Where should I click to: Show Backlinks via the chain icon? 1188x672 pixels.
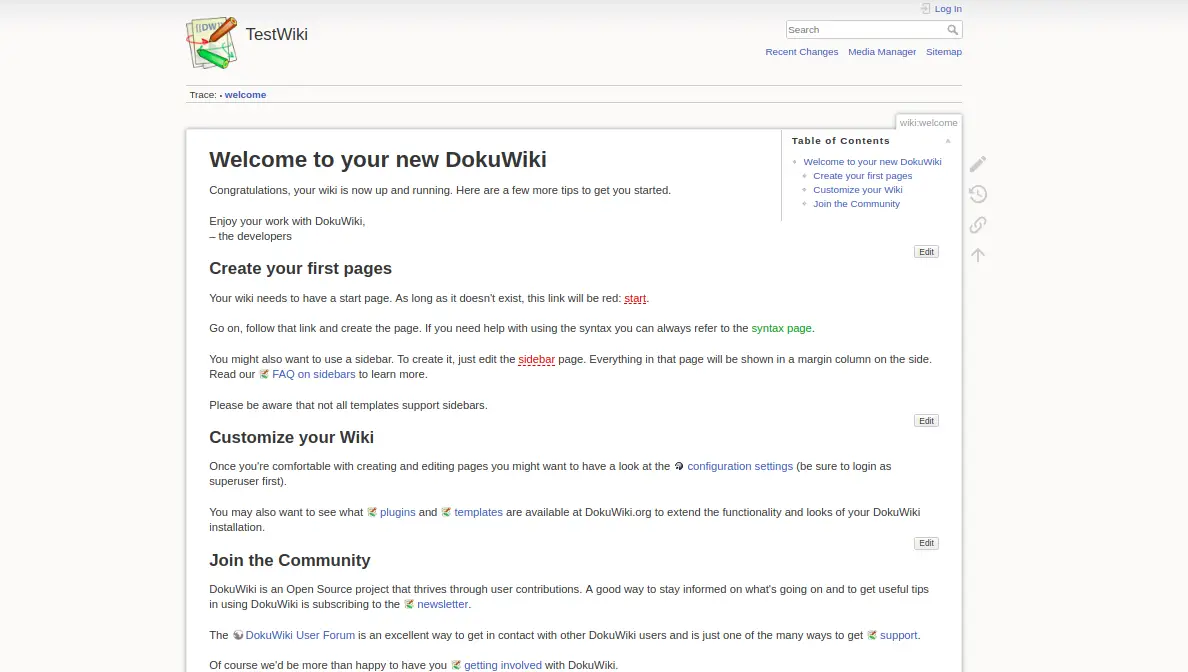pyautogui.click(x=977, y=224)
